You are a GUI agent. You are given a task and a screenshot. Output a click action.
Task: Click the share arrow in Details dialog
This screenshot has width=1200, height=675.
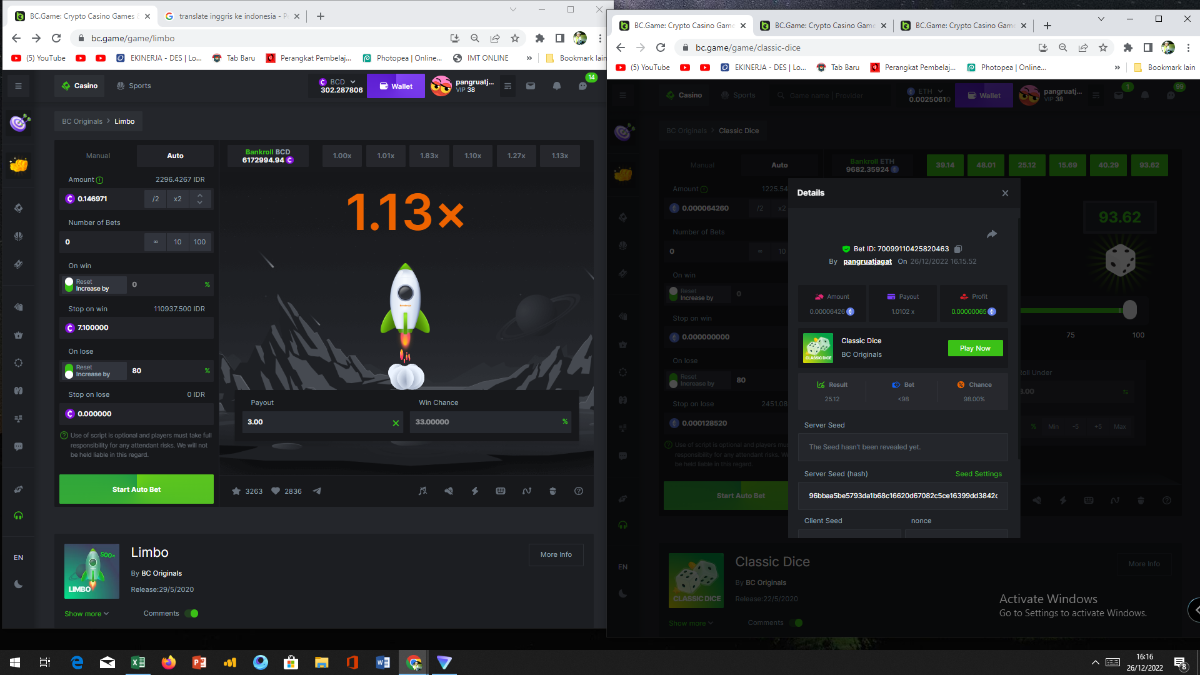point(991,234)
